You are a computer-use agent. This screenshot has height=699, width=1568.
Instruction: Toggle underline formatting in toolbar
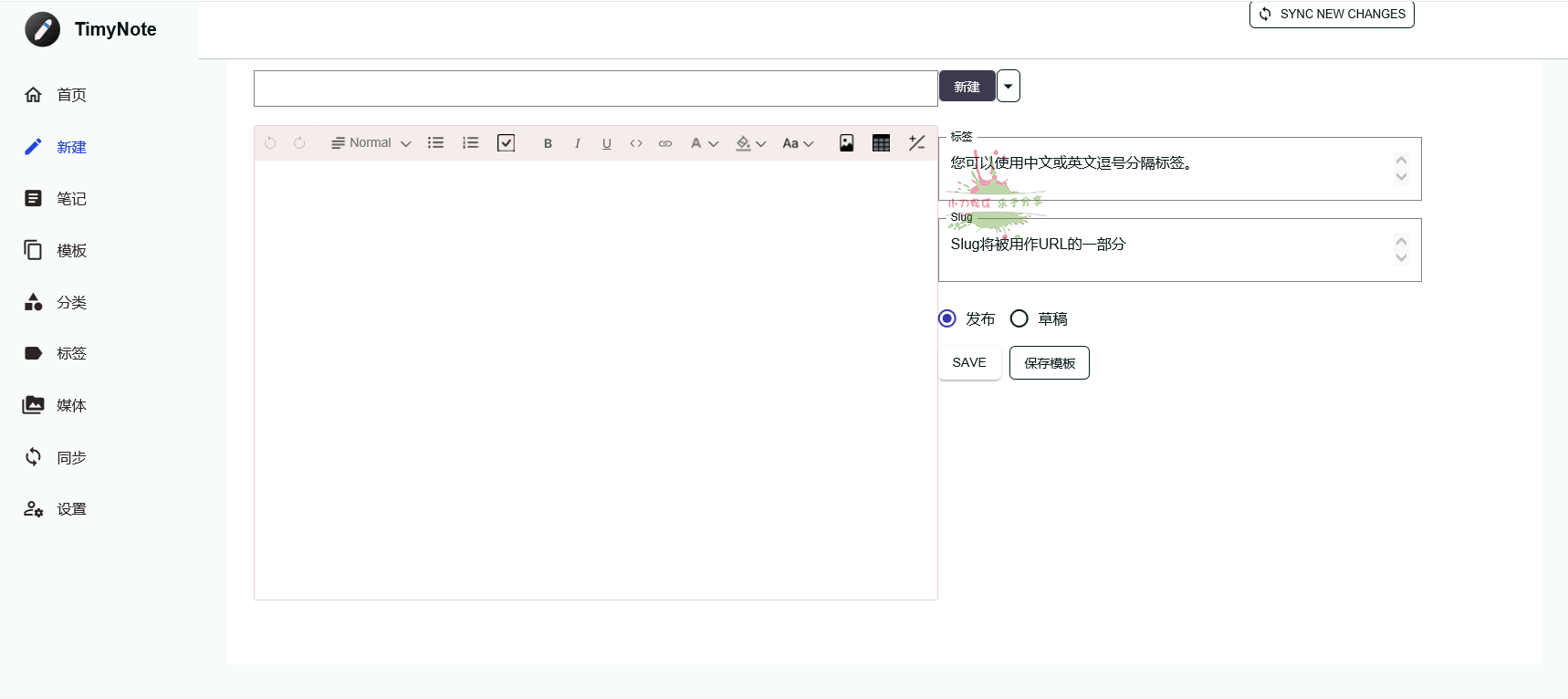click(x=607, y=143)
